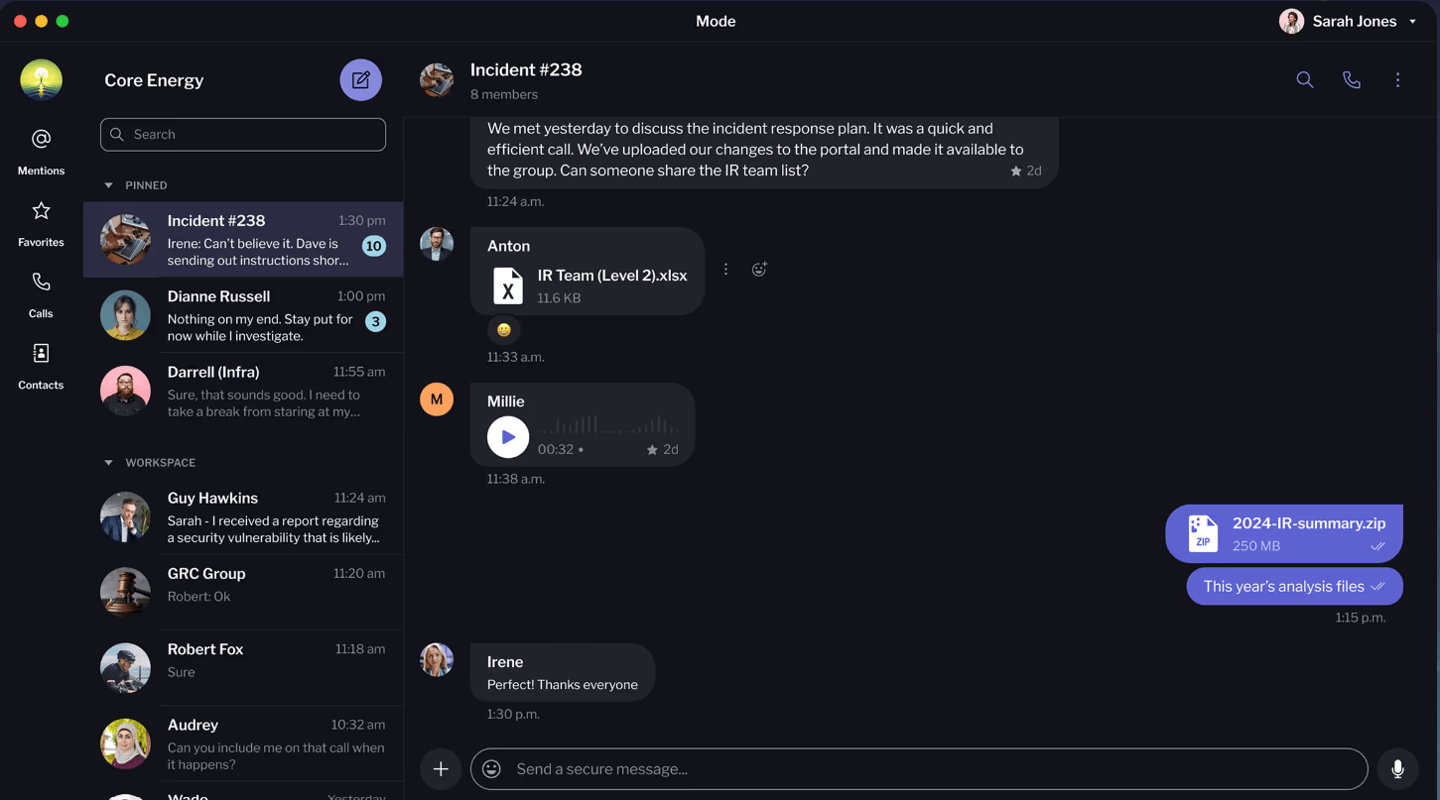Screen dimensions: 1440x800
Task: Open the emoji picker in the message box
Action: pos(491,769)
